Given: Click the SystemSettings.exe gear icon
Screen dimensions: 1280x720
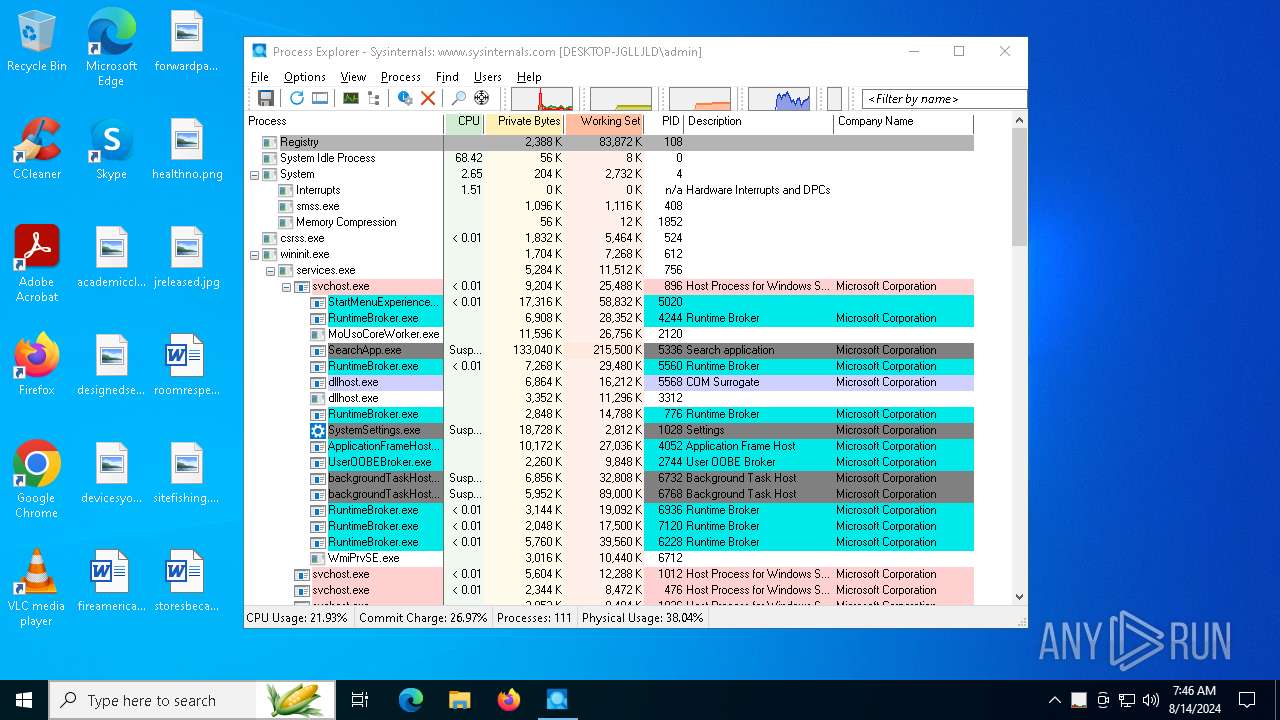Looking at the screenshot, I should point(318,431).
